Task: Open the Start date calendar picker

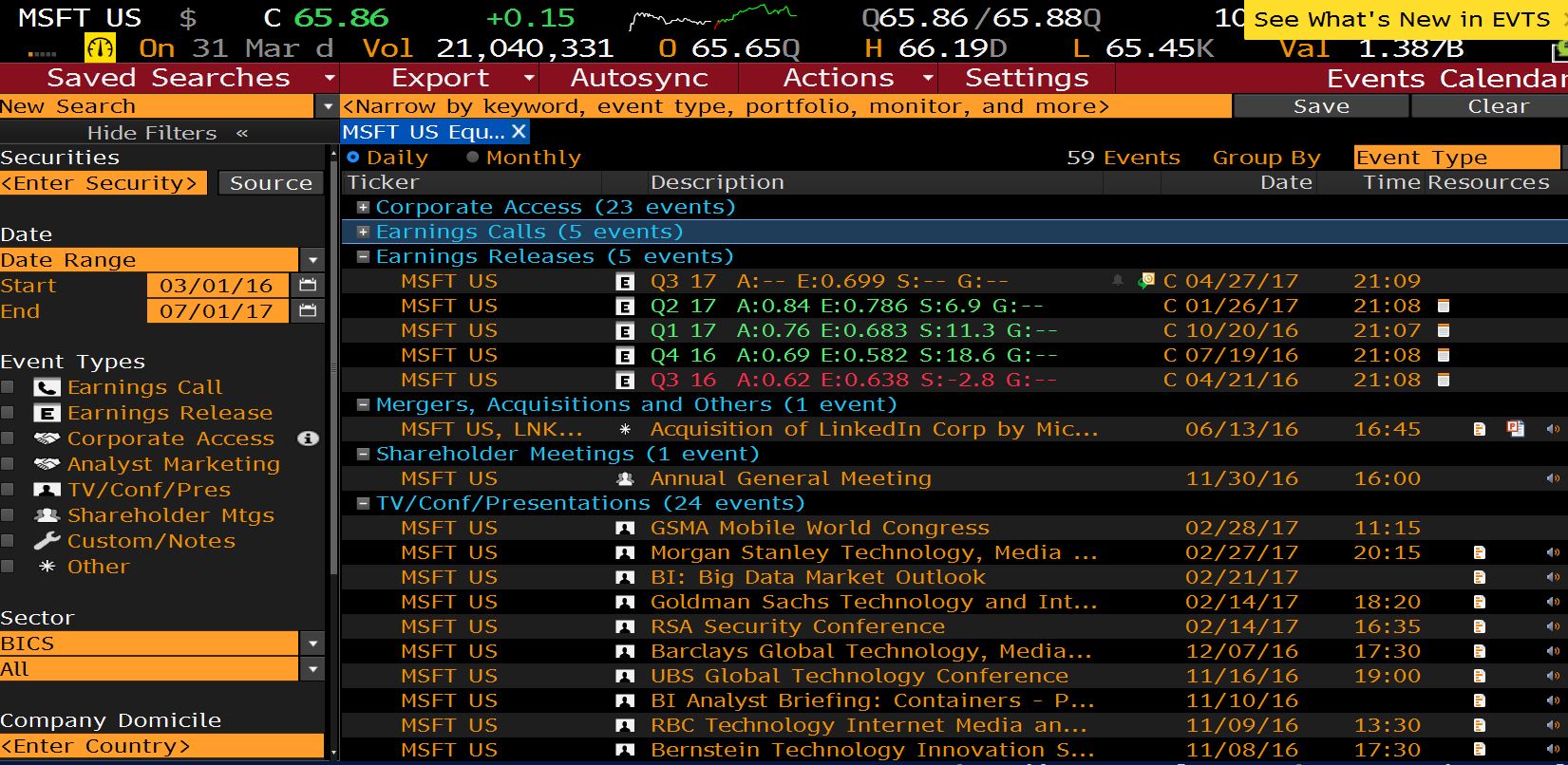Action: 307,286
